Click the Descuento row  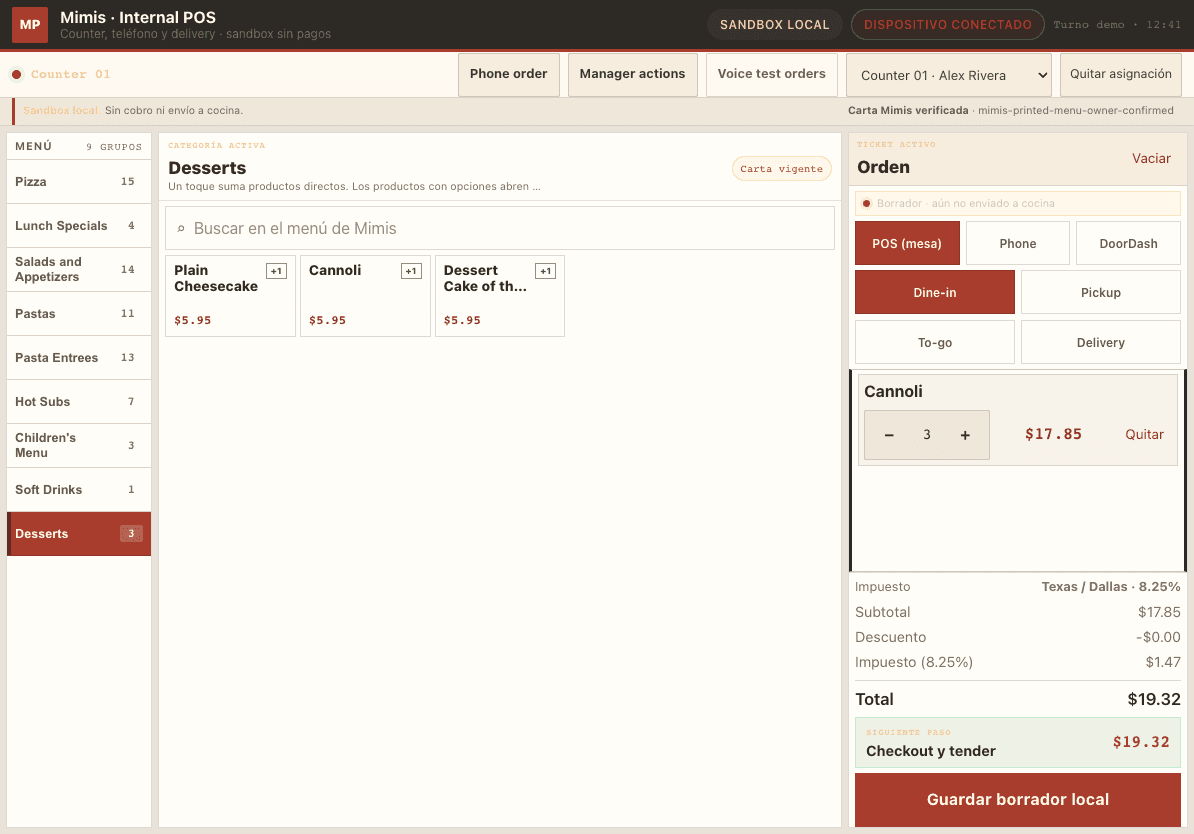(x=1017, y=637)
